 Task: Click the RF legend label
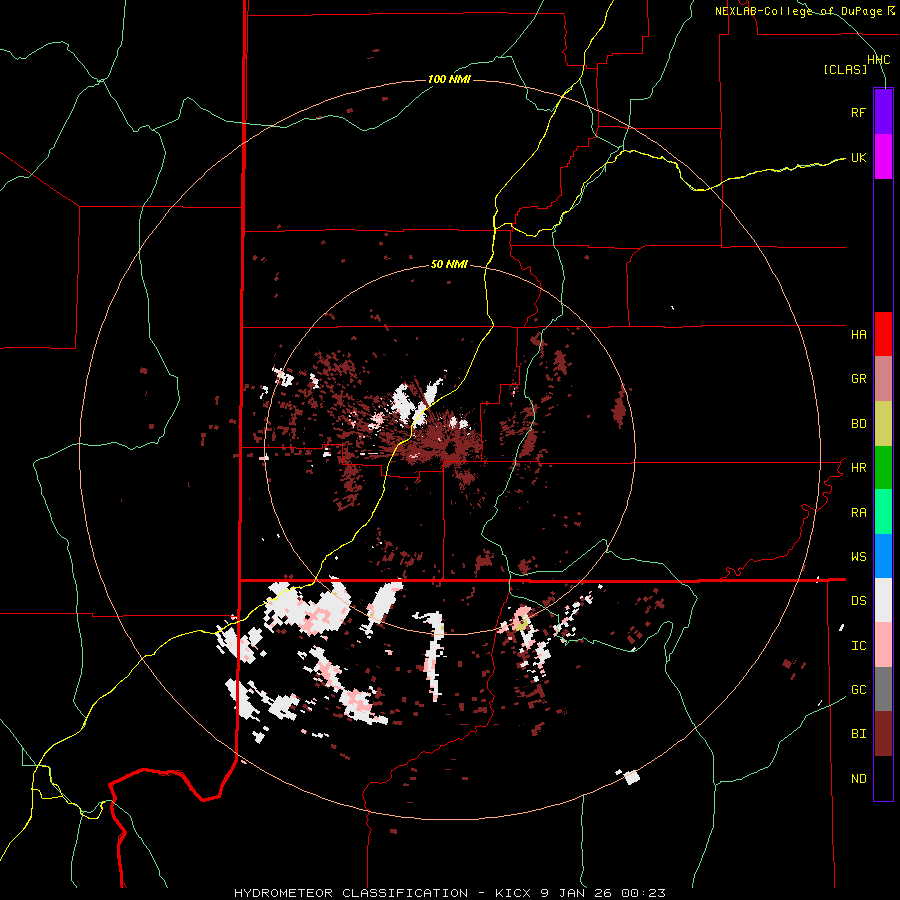click(858, 112)
